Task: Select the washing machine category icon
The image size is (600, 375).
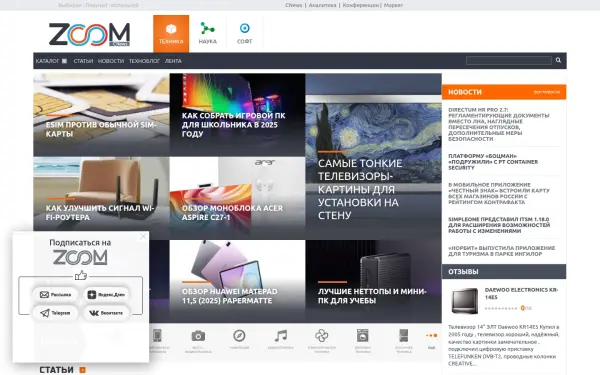Action: click(362, 336)
